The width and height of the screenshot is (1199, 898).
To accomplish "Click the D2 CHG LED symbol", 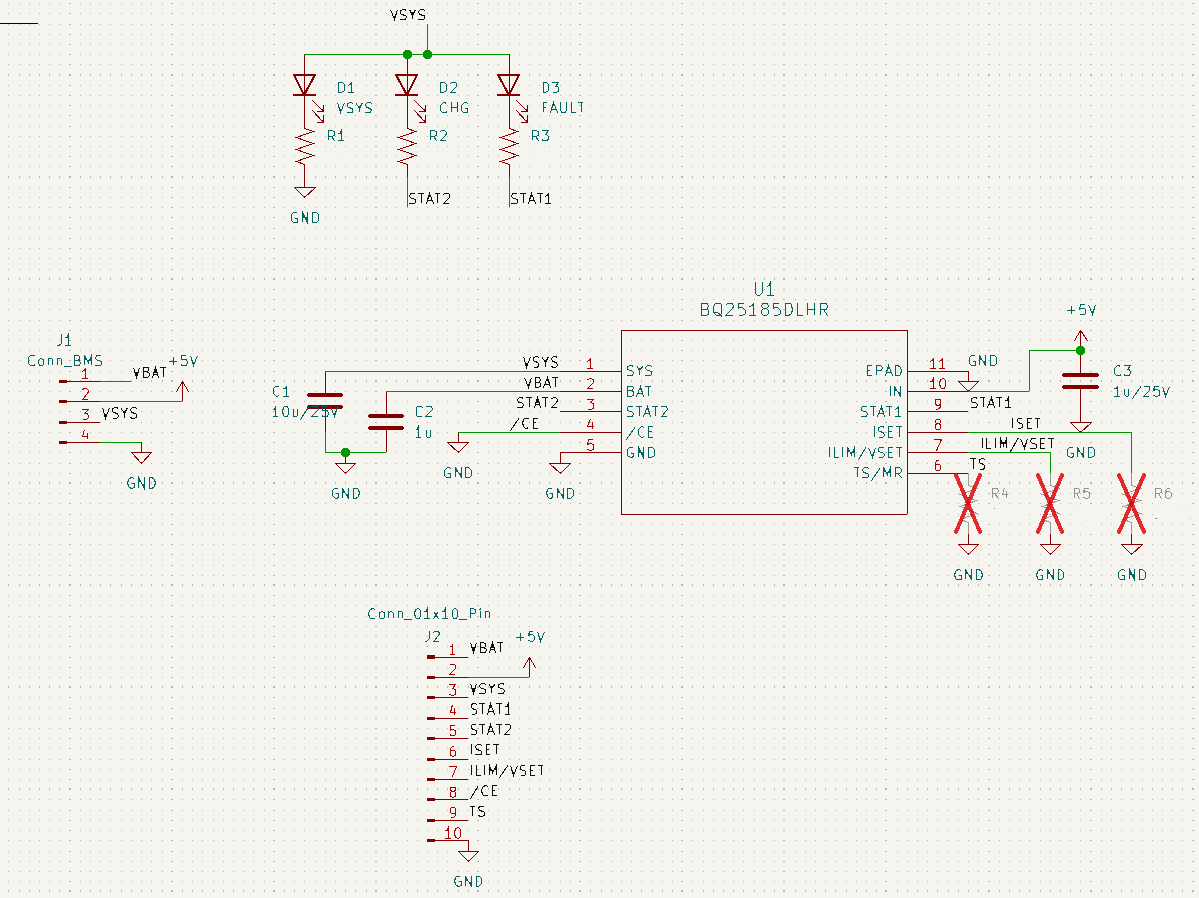I will (x=407, y=85).
